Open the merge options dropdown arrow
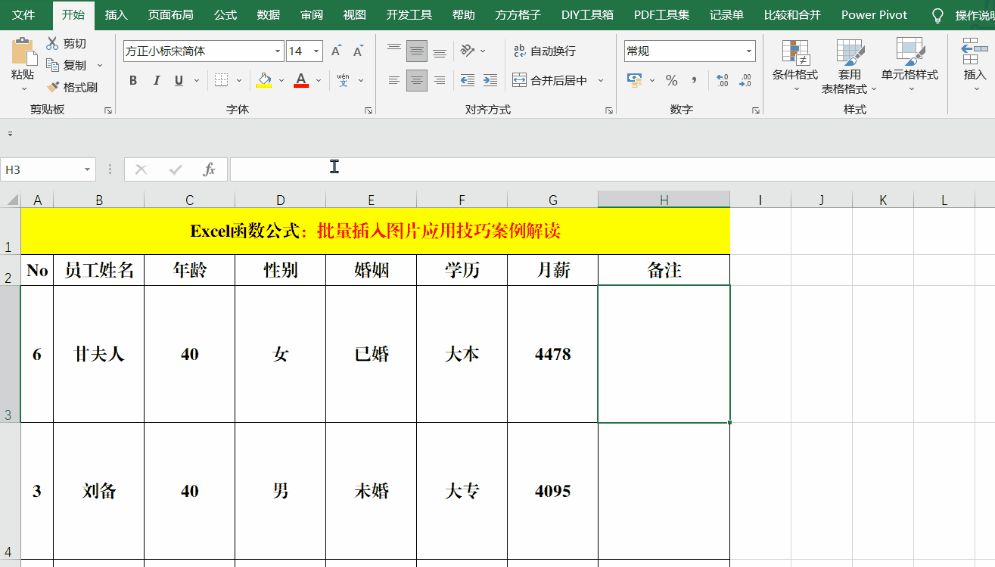Viewport: 995px width, 567px height. 600,81
